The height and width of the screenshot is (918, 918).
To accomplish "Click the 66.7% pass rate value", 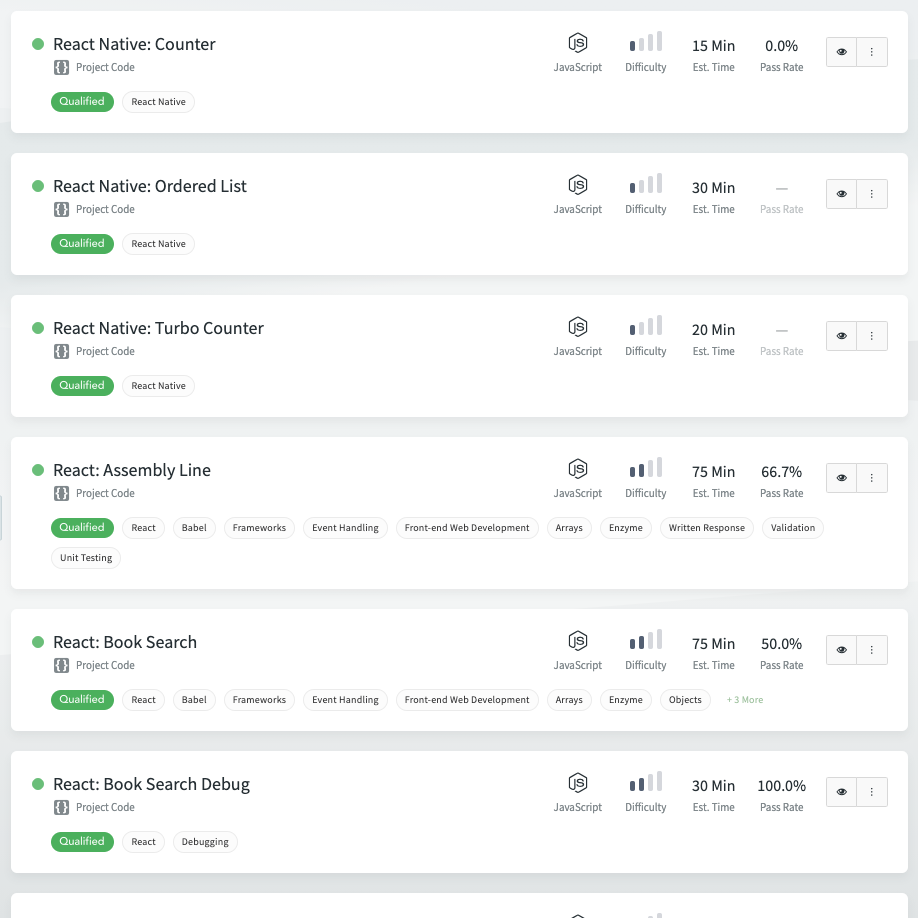I will [x=781, y=472].
